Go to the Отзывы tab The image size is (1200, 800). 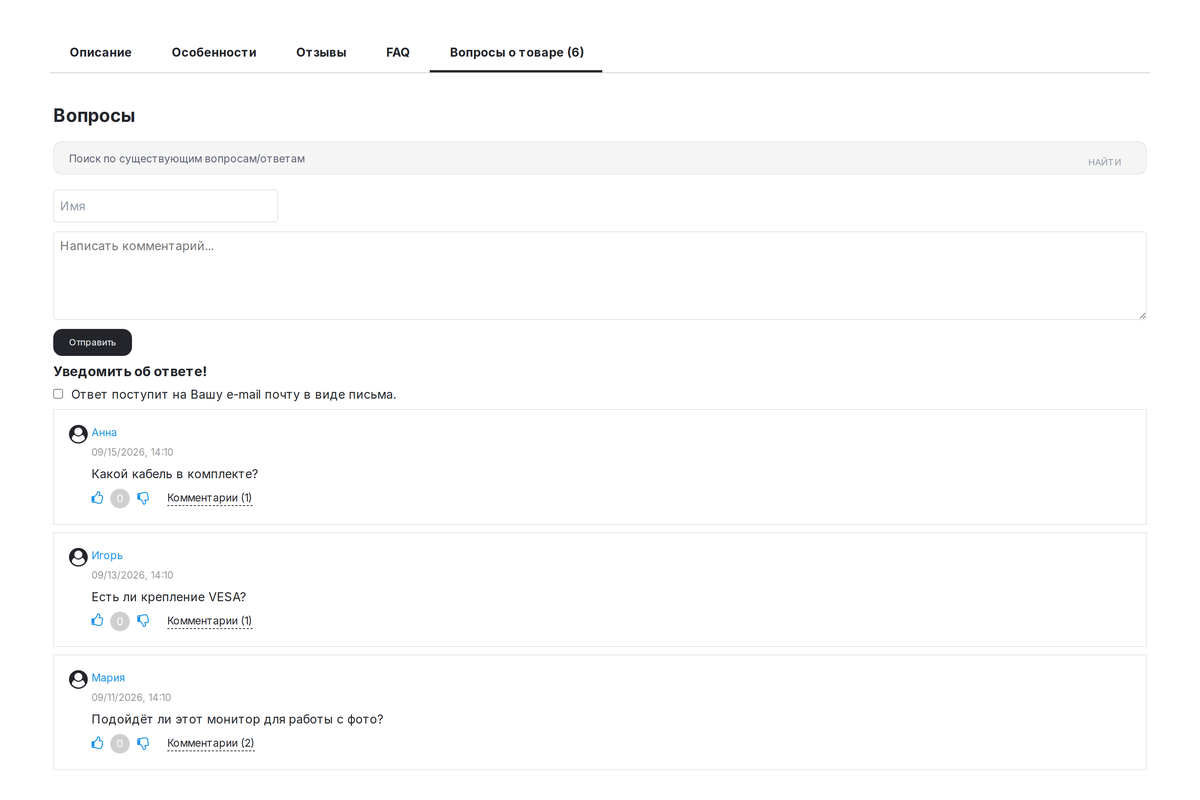click(321, 52)
